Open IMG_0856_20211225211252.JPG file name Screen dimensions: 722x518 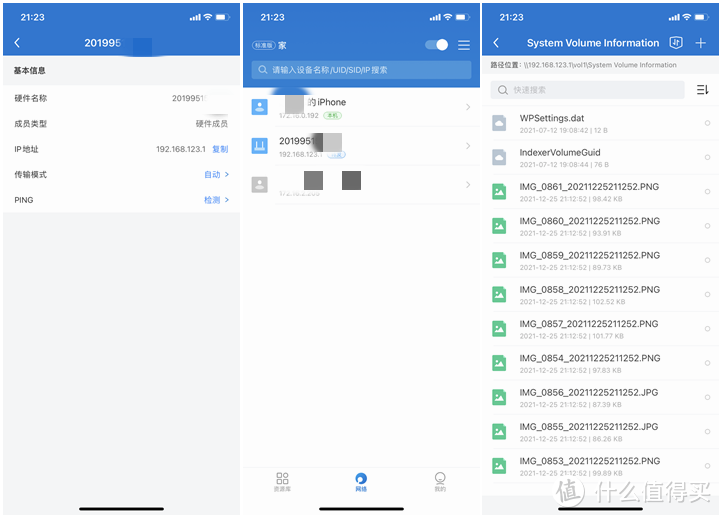[588, 392]
